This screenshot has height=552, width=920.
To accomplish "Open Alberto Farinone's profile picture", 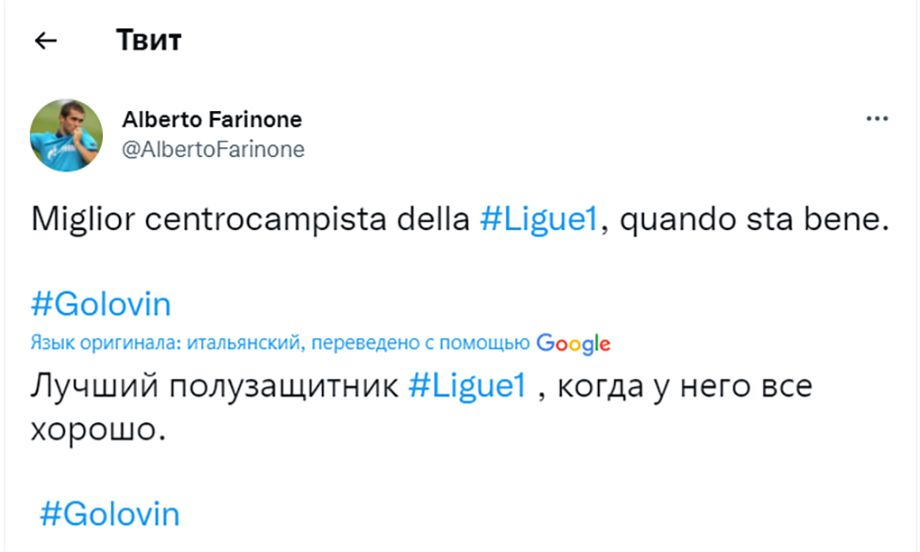I will click(66, 135).
